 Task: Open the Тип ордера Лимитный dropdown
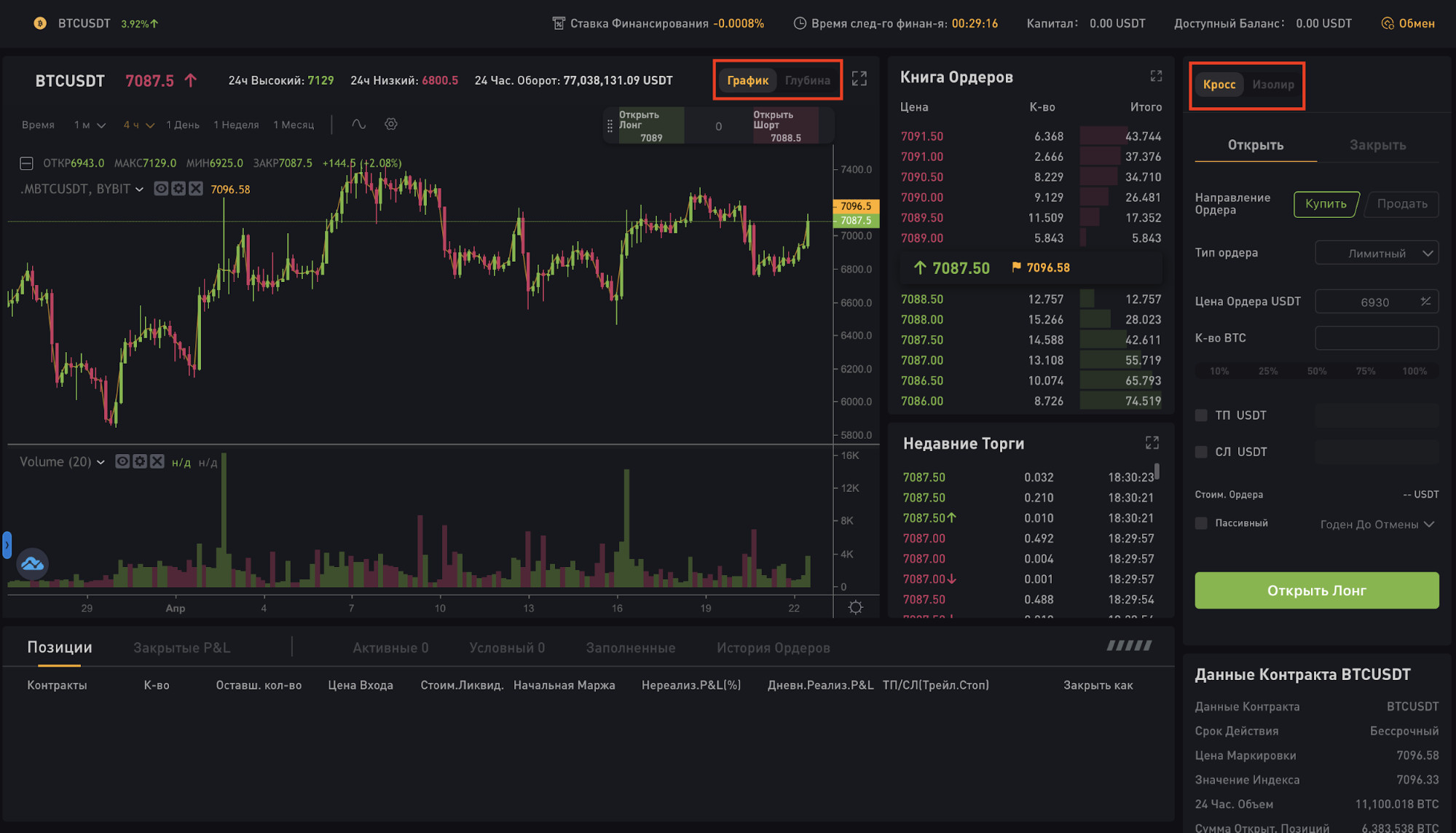coord(1377,254)
